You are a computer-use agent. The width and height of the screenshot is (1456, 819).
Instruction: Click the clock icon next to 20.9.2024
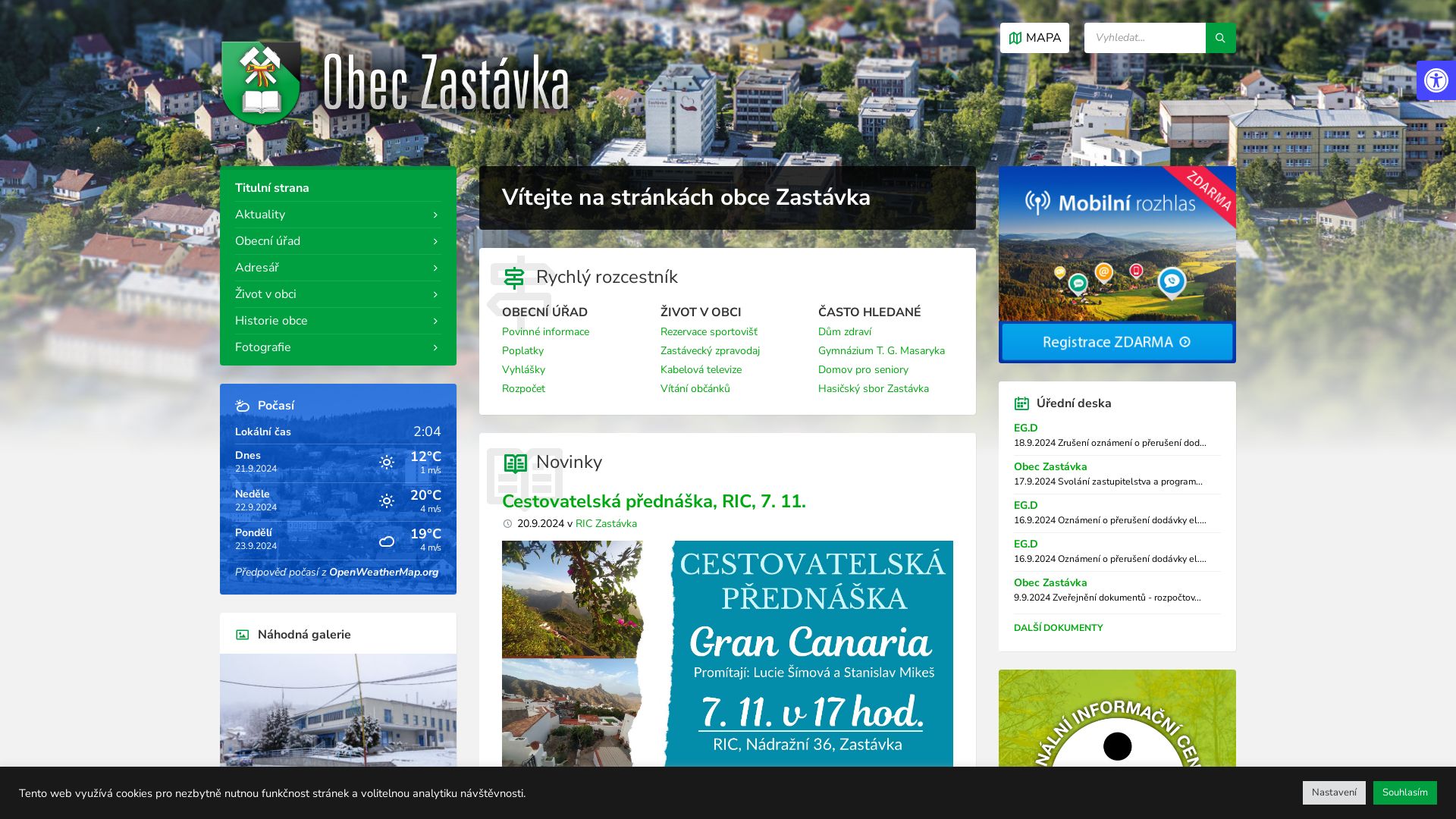coord(508,524)
